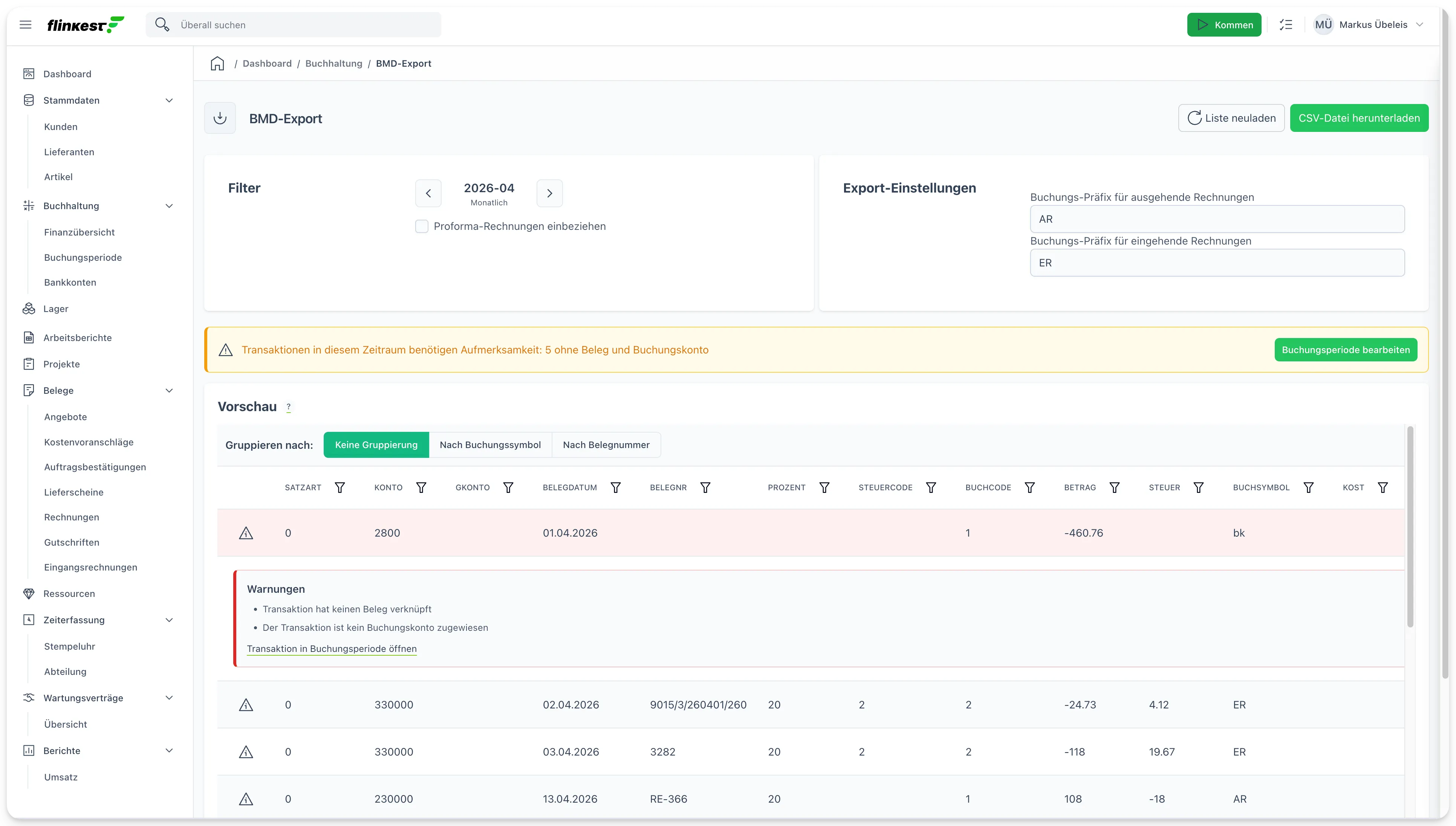This screenshot has width=1456, height=826.
Task: Open the task checklist icon in header
Action: [x=1286, y=24]
